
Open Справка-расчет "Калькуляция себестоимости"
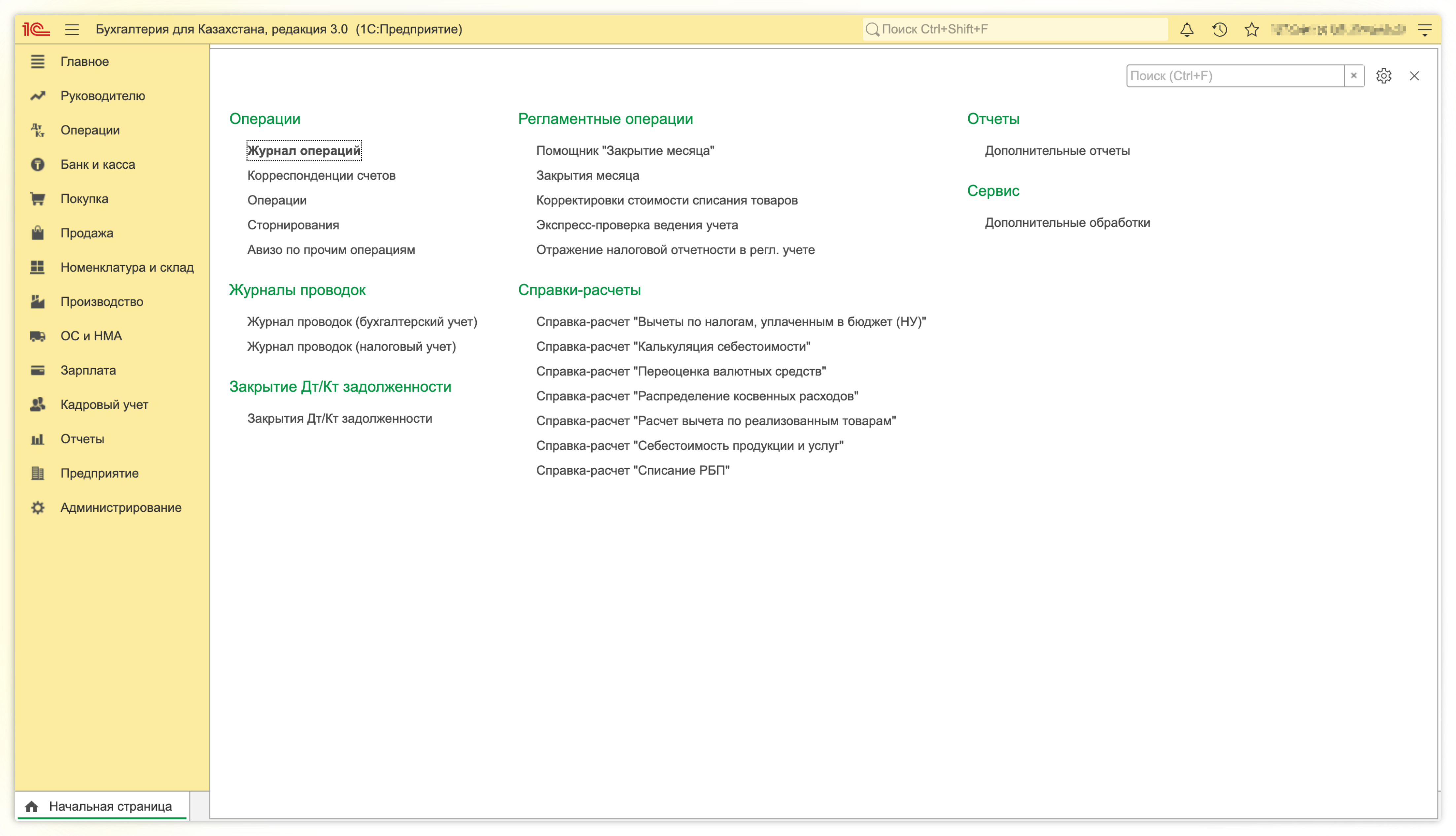(673, 347)
